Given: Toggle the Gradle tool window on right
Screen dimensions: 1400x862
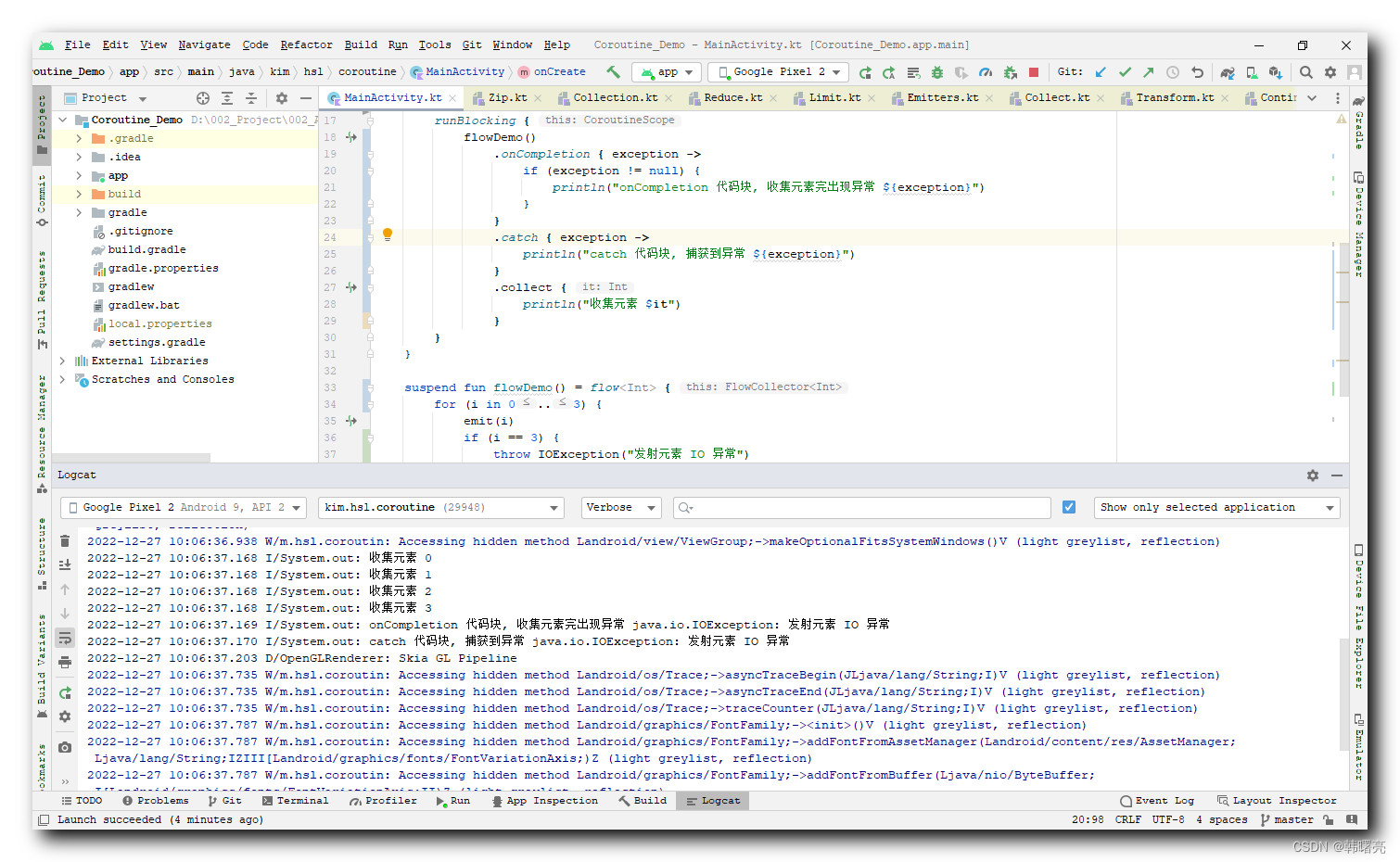Looking at the screenshot, I should [x=1358, y=122].
